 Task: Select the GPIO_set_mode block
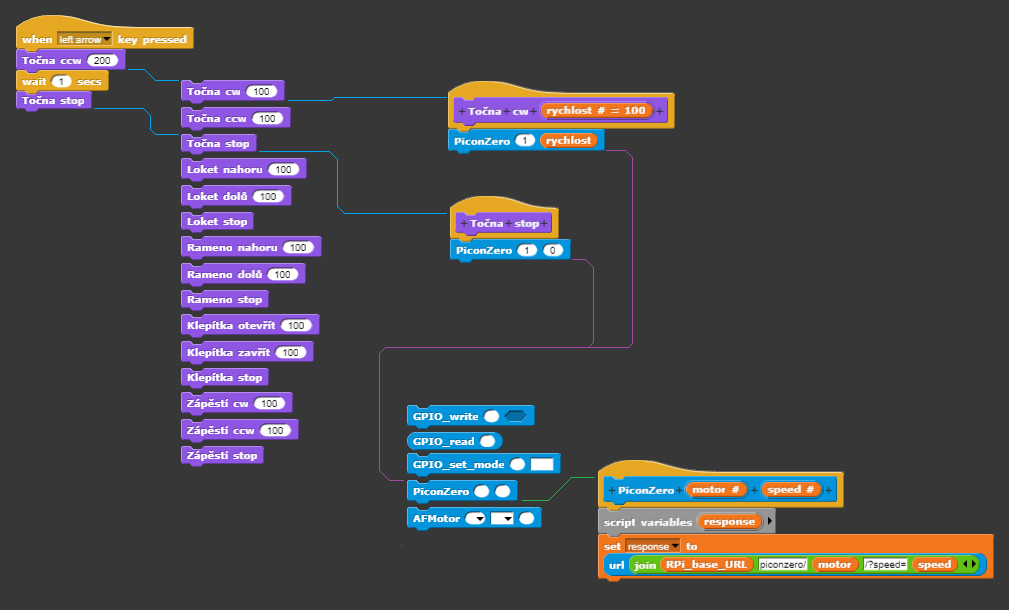[483, 465]
